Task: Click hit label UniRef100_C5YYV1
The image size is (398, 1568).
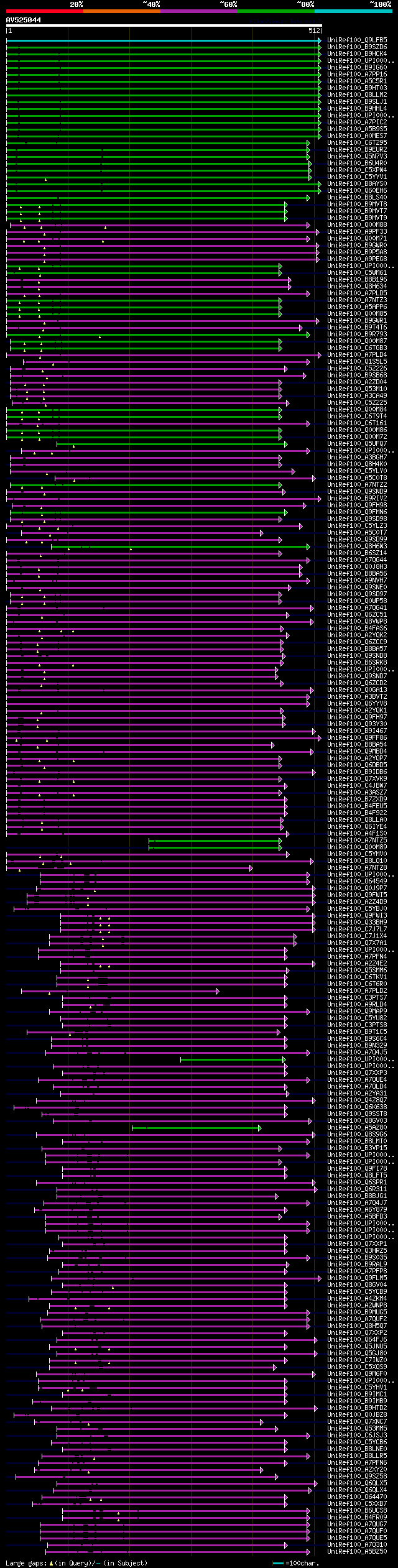Action: point(357,177)
